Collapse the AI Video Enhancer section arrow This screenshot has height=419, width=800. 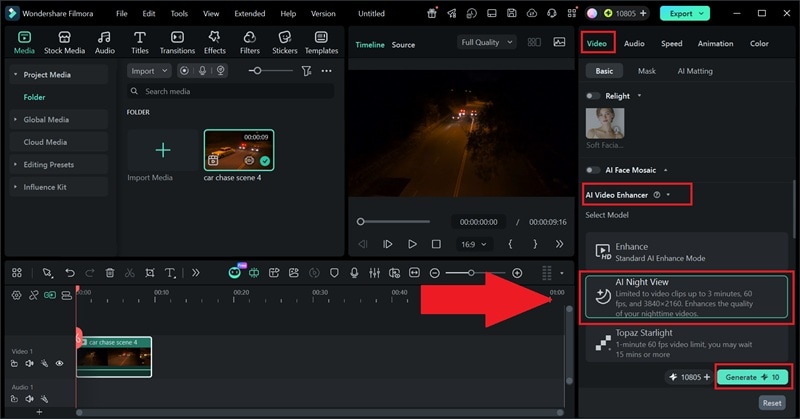click(668, 195)
